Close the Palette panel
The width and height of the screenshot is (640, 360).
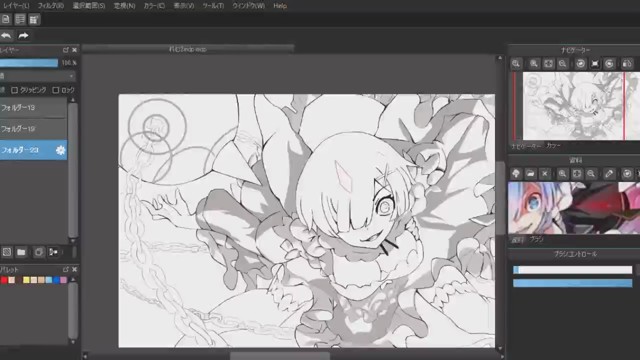(x=74, y=269)
